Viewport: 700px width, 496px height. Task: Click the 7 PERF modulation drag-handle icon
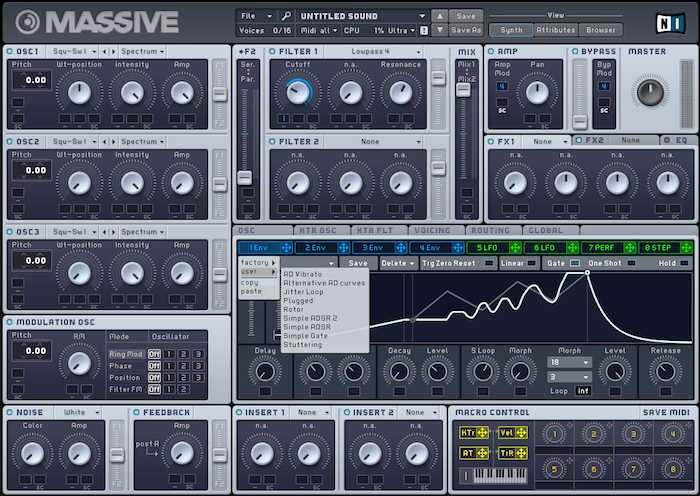629,247
